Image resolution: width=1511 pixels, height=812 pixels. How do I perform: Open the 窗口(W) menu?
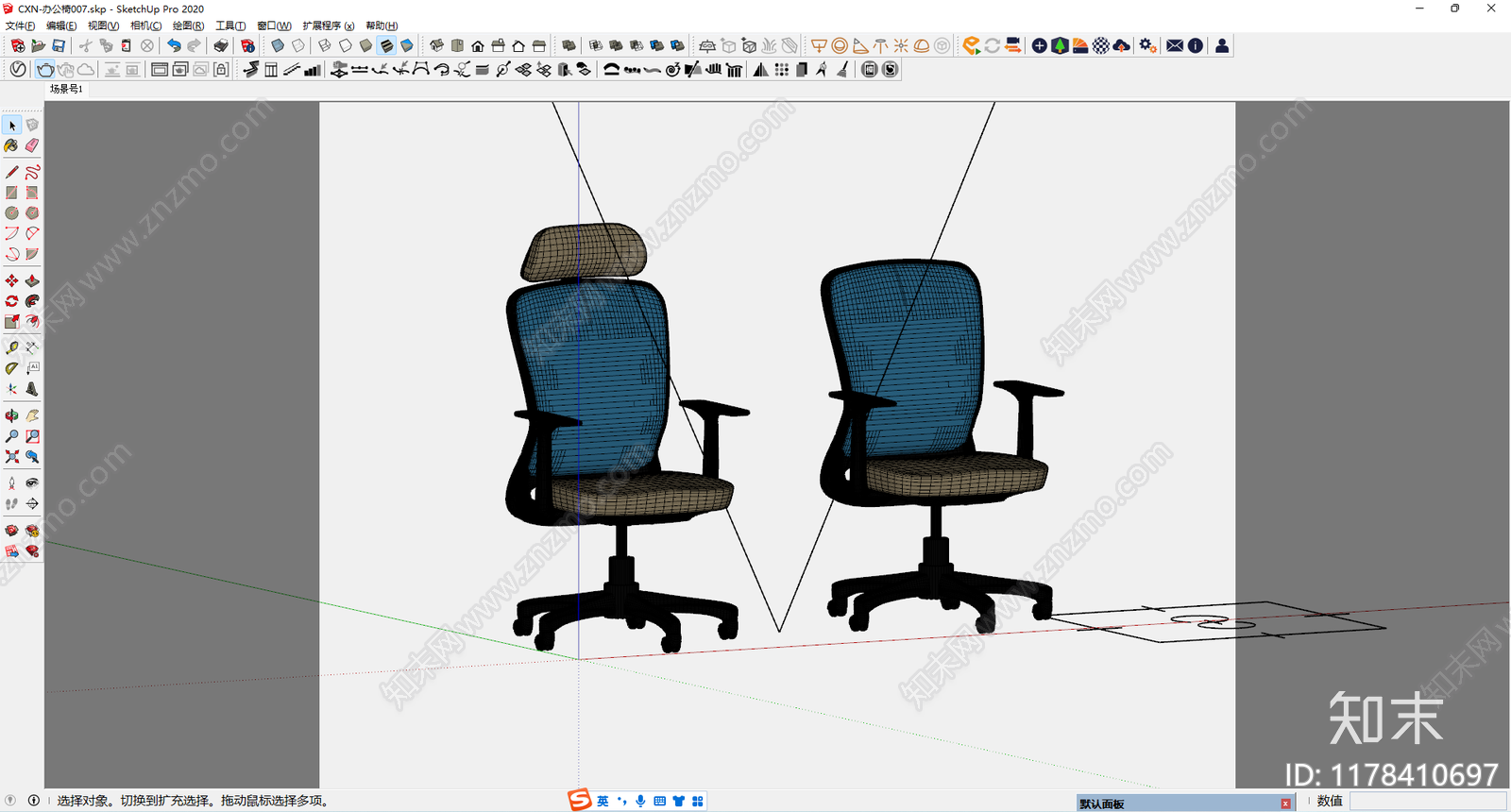[x=274, y=25]
